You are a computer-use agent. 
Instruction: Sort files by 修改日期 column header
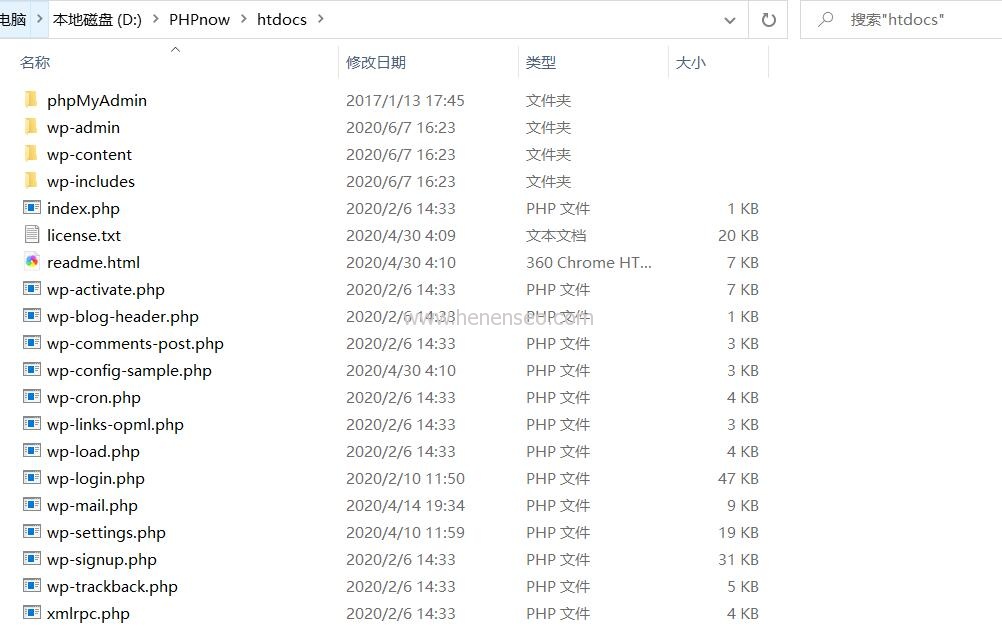coord(376,63)
